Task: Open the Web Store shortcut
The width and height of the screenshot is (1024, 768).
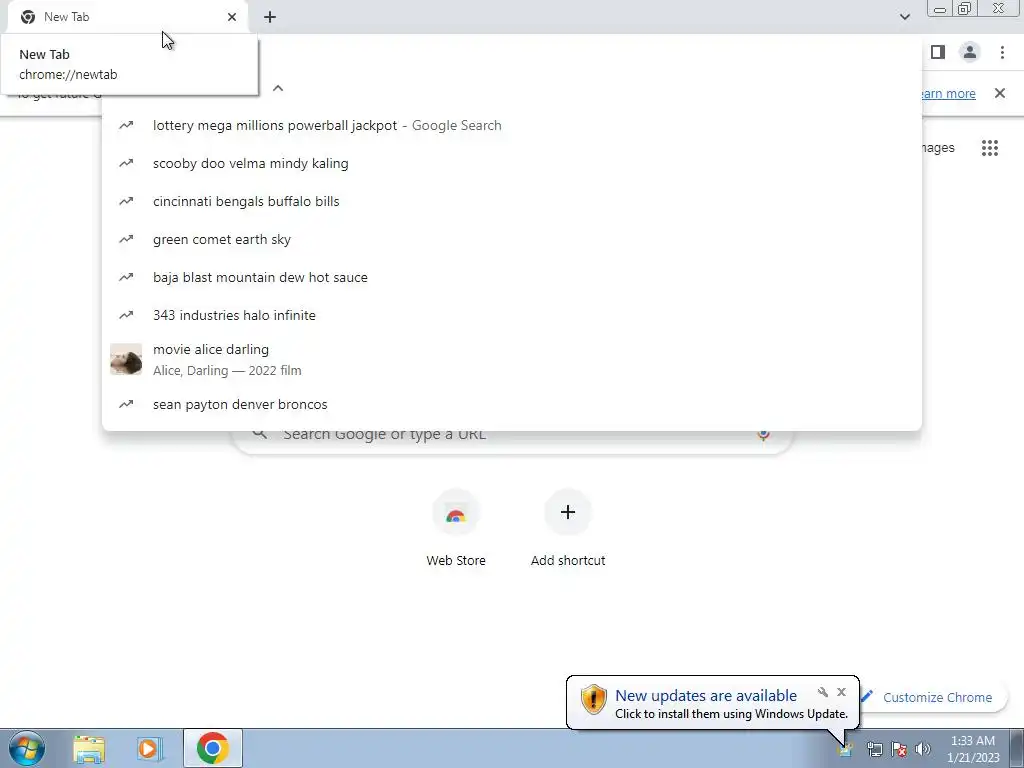Action: coord(456,529)
